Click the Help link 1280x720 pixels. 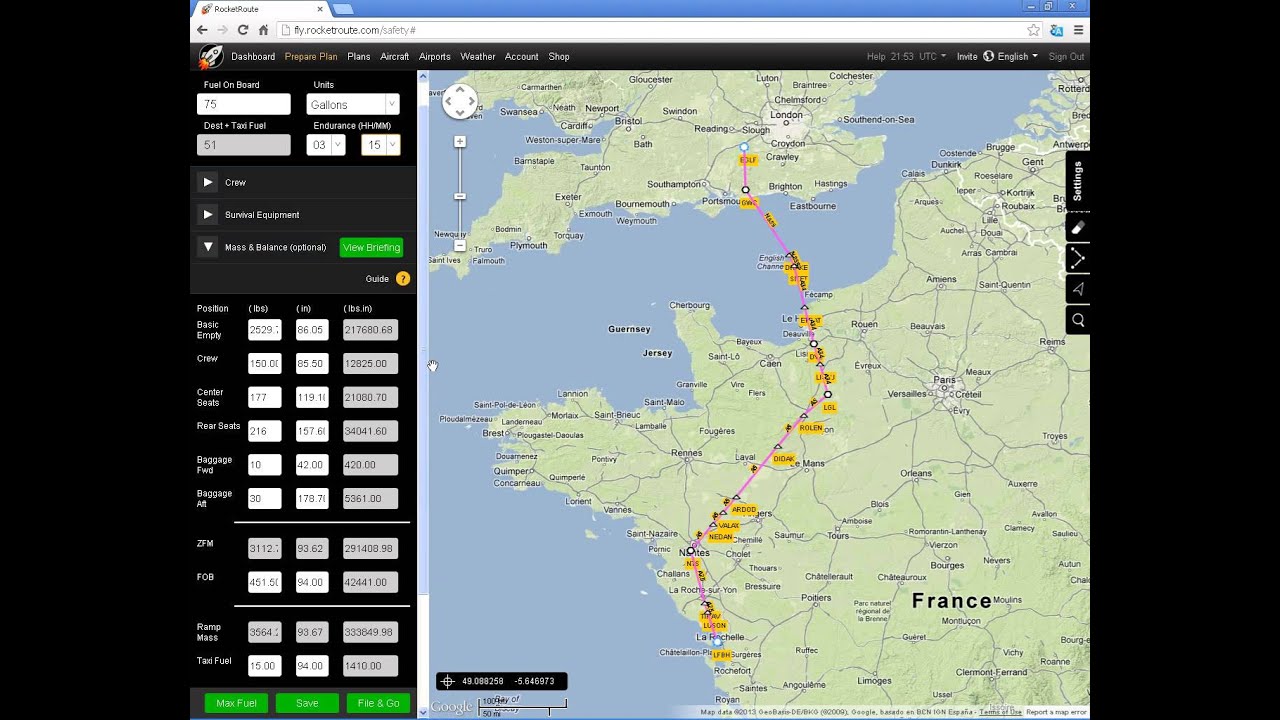point(876,56)
